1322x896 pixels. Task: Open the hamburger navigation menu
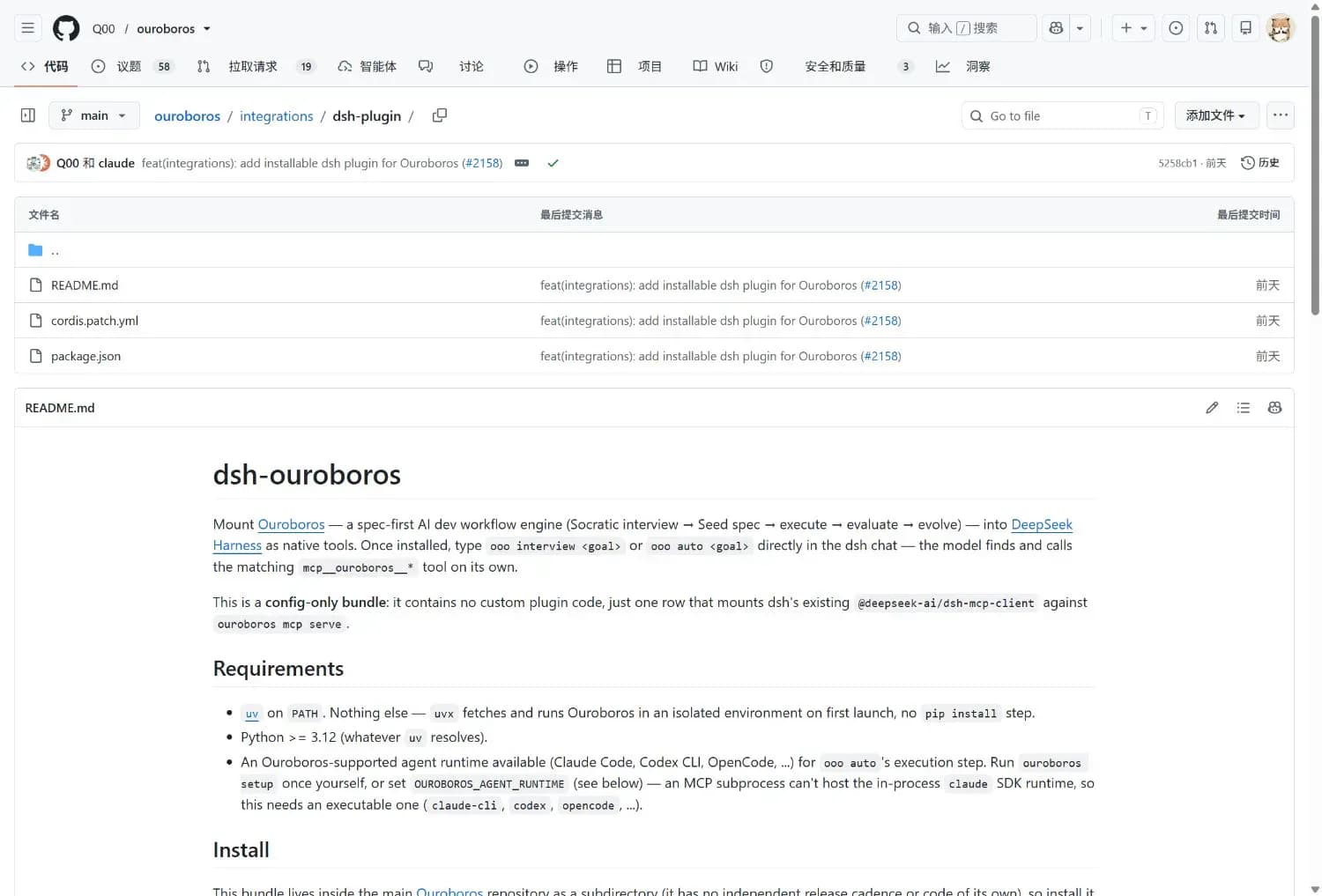[28, 28]
